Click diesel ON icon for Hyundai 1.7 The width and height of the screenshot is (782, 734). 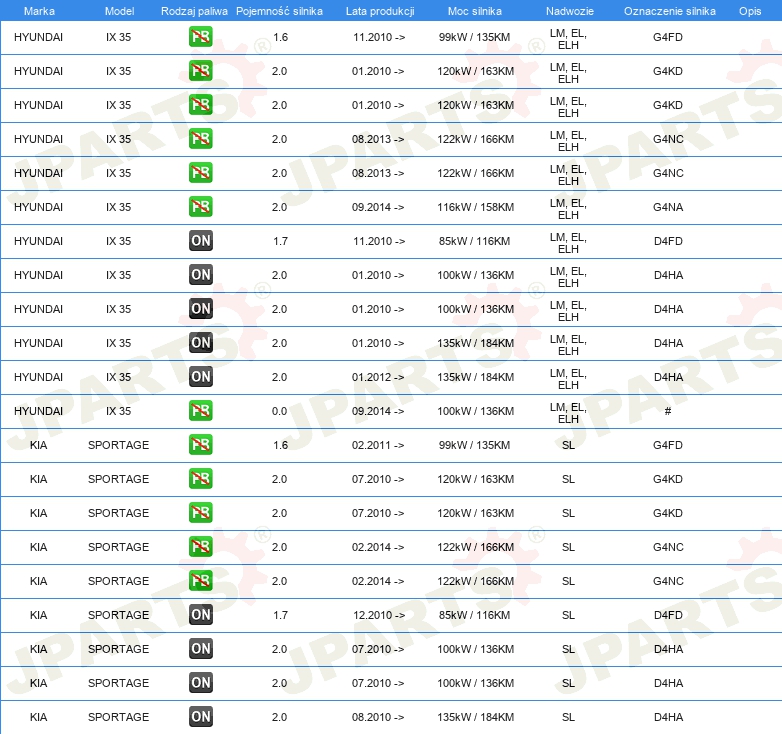coord(200,241)
